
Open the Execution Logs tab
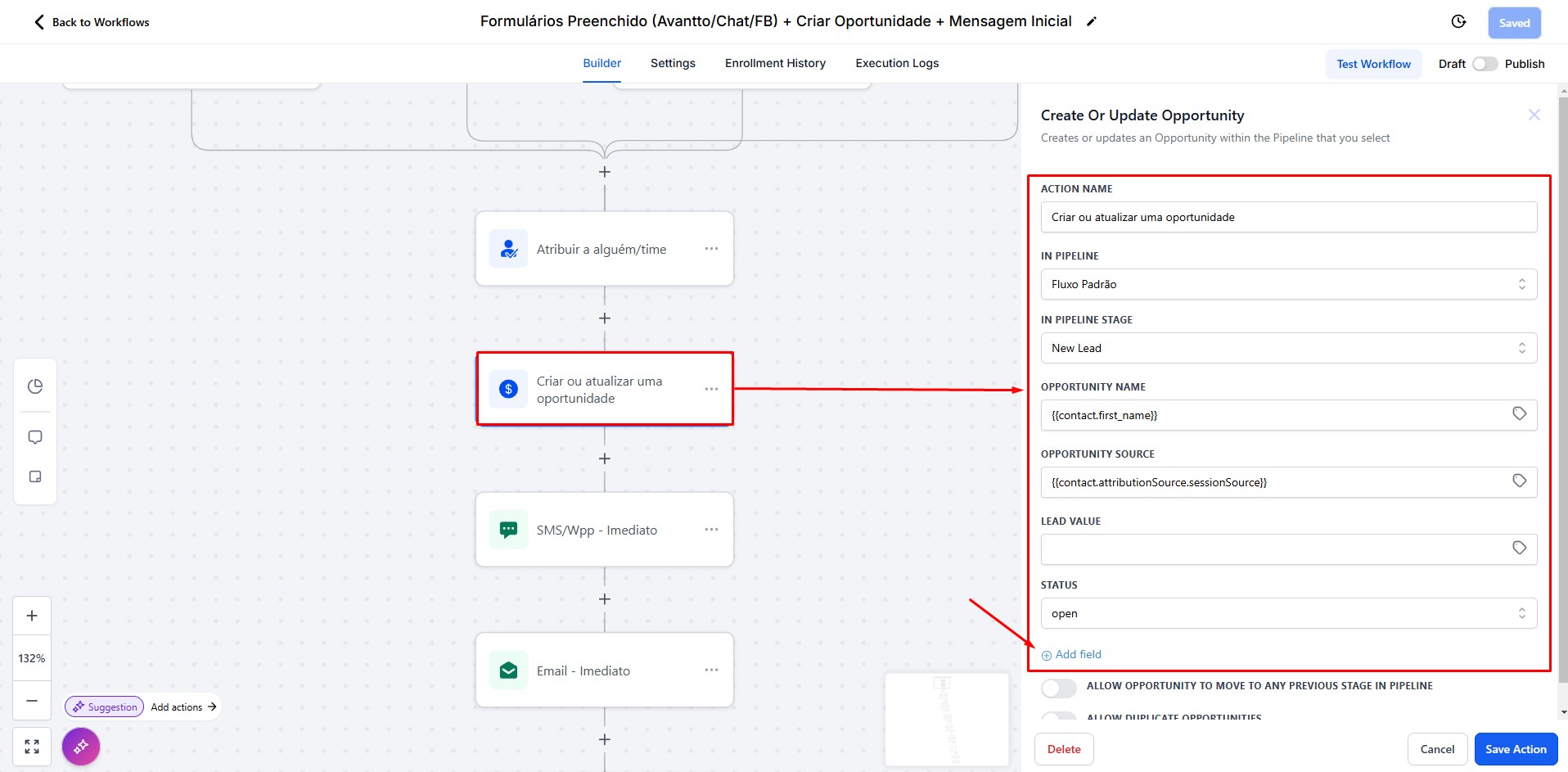[897, 63]
